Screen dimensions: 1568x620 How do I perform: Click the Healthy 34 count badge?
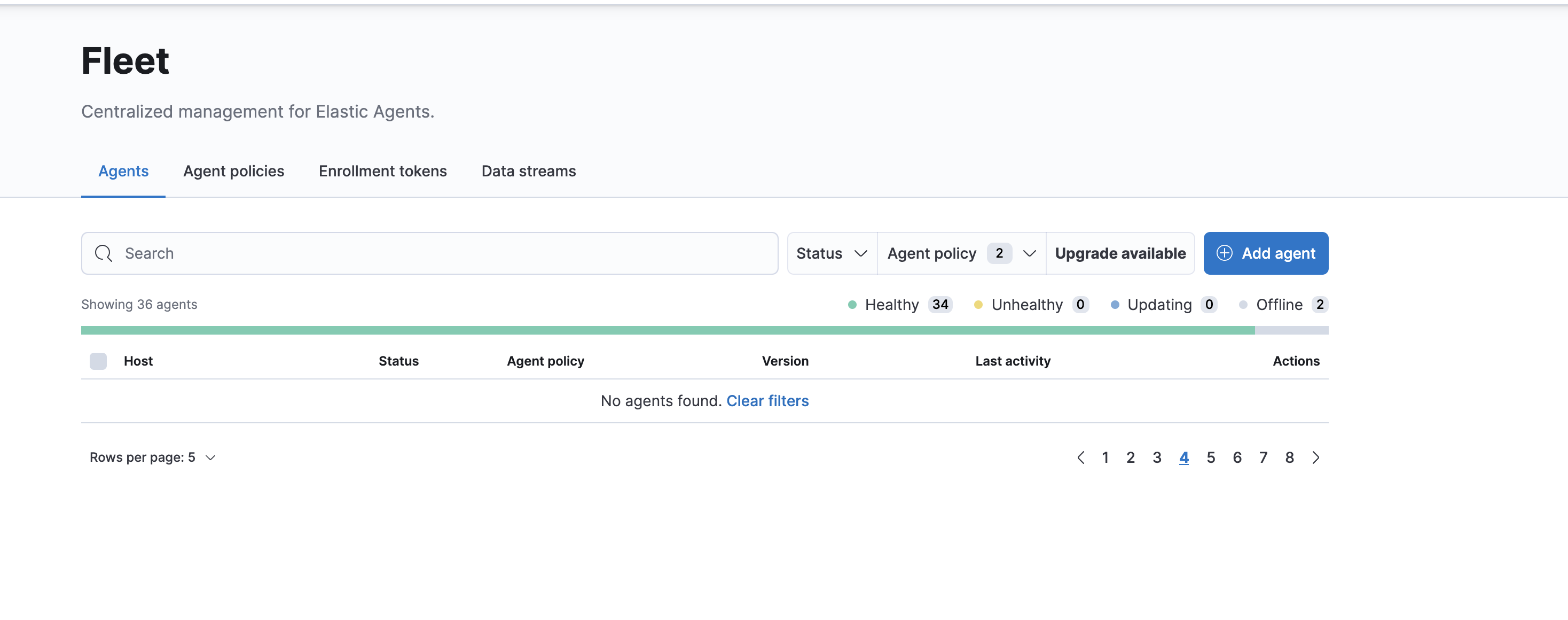(940, 305)
